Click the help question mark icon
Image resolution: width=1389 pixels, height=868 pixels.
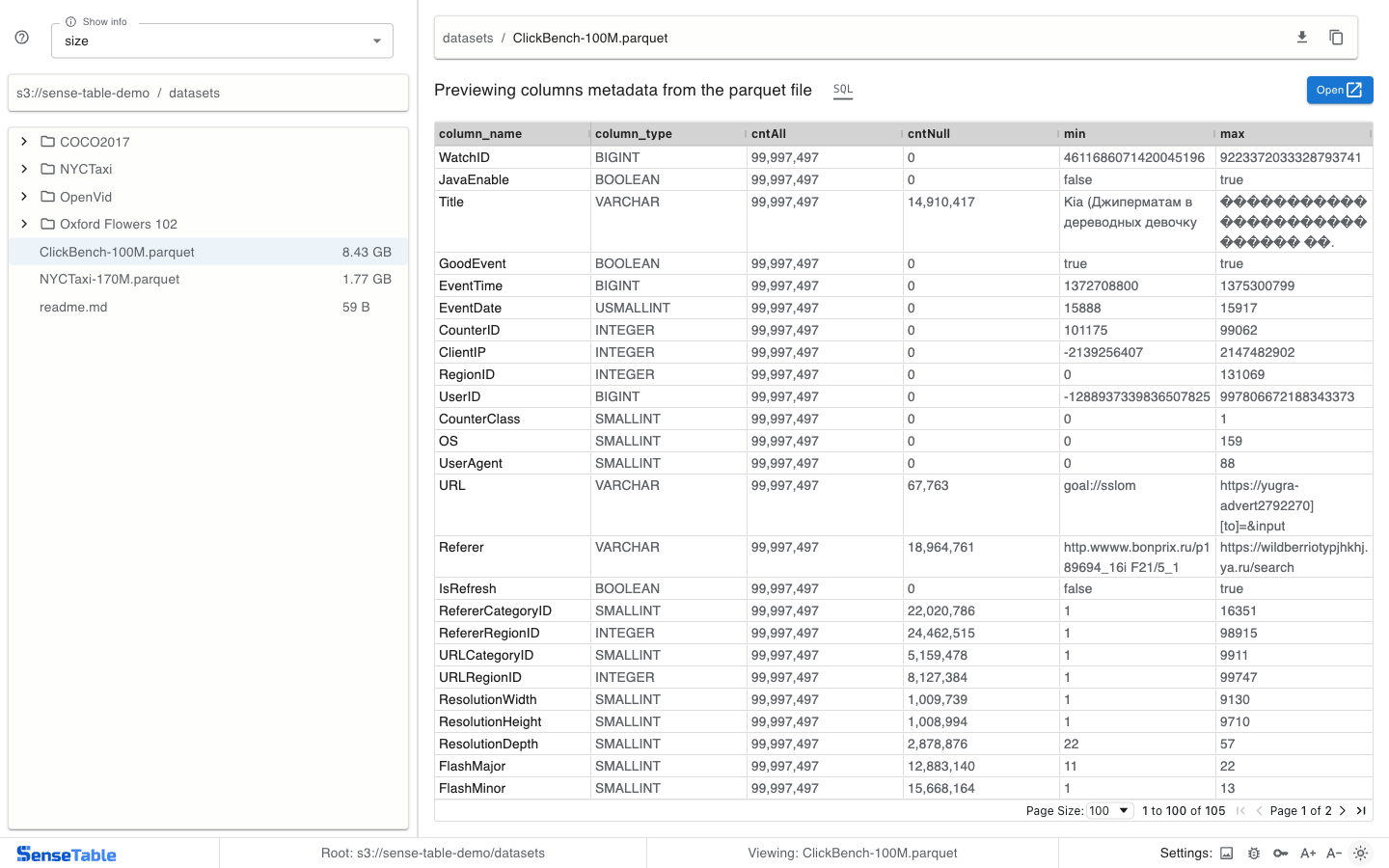22,38
